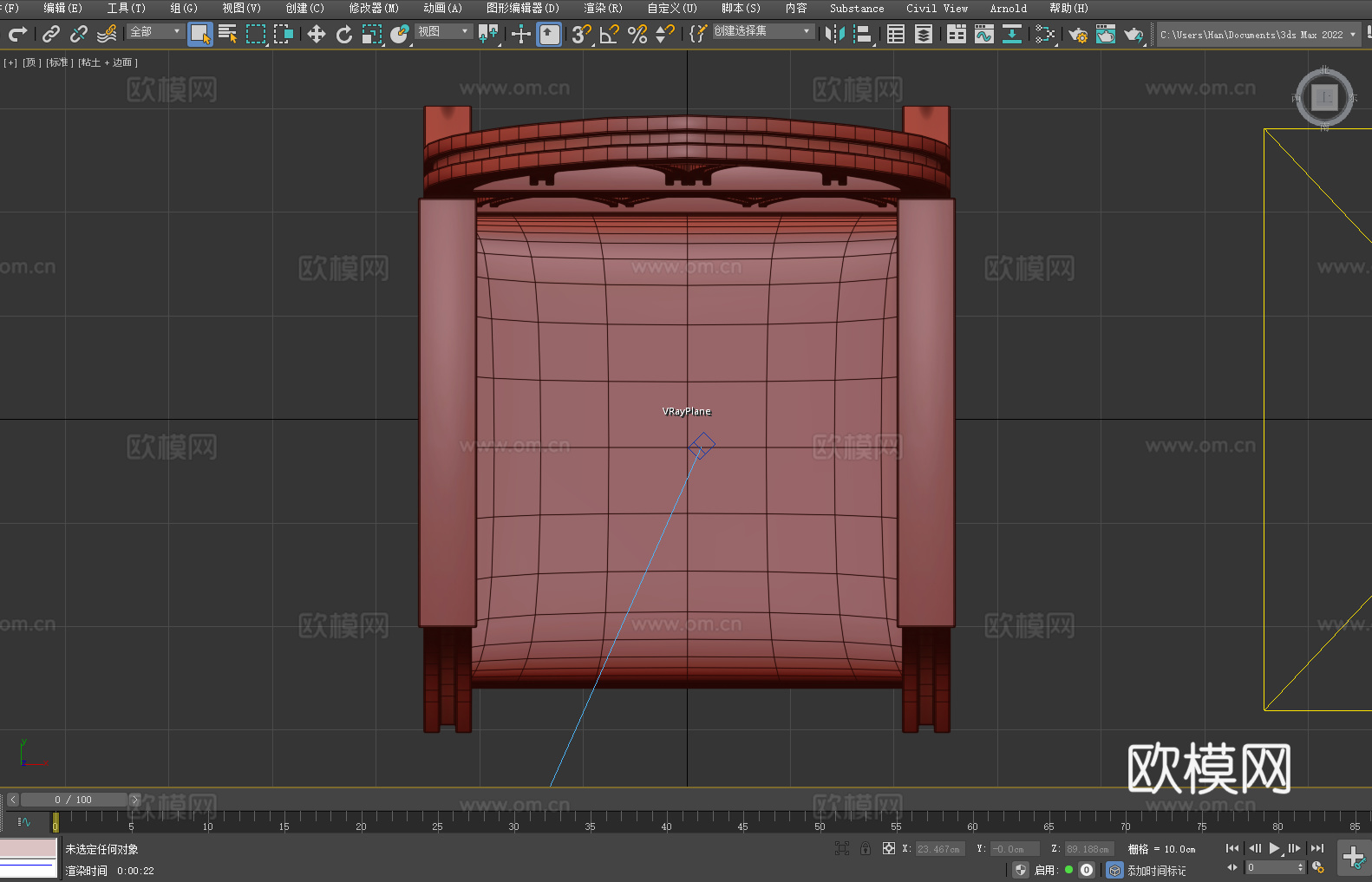The height and width of the screenshot is (882, 1372).
Task: Toggle Window/Crossing selection mode
Action: pyautogui.click(x=284, y=34)
